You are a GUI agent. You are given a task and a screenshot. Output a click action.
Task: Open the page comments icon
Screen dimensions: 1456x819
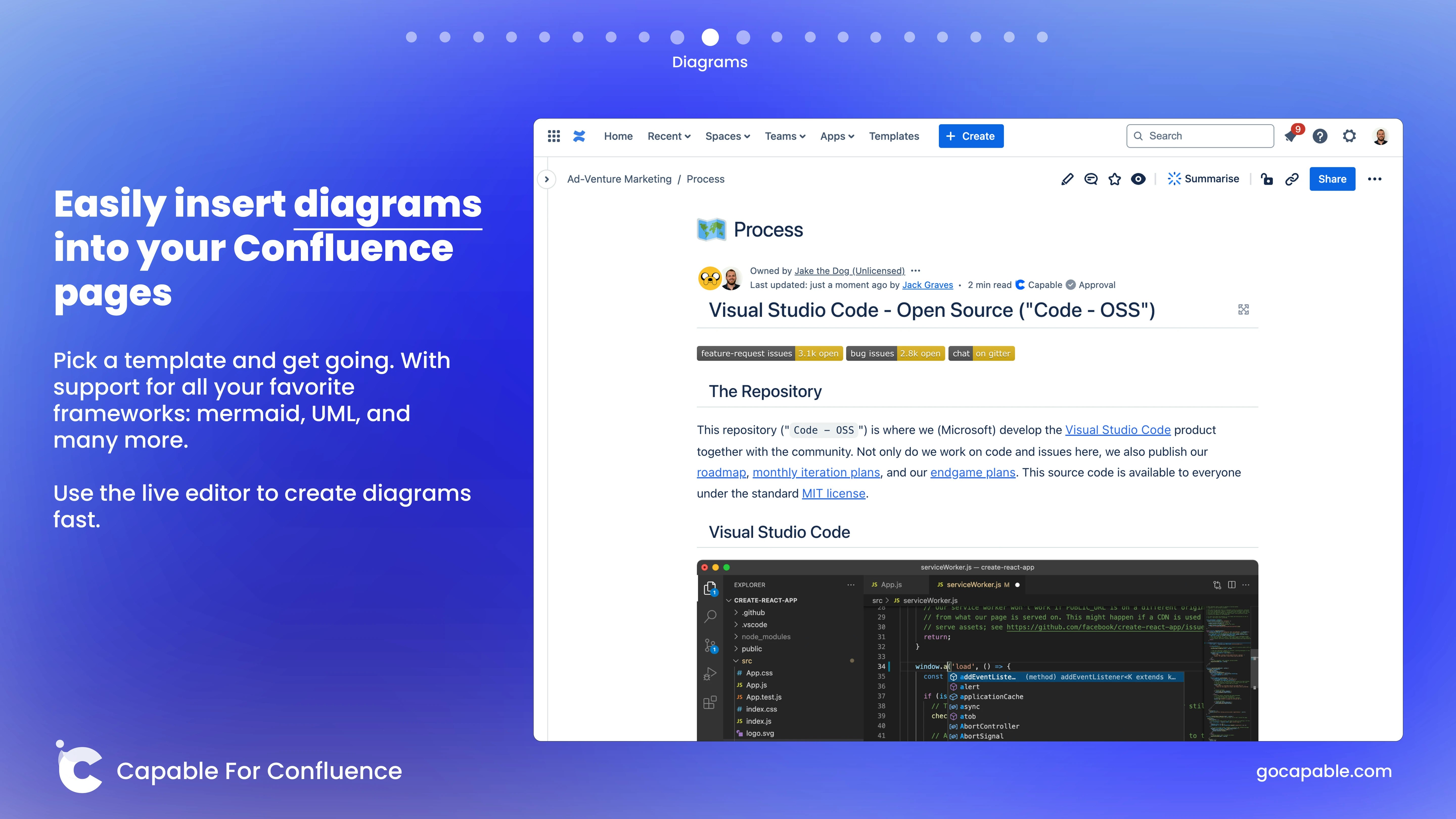[1091, 179]
